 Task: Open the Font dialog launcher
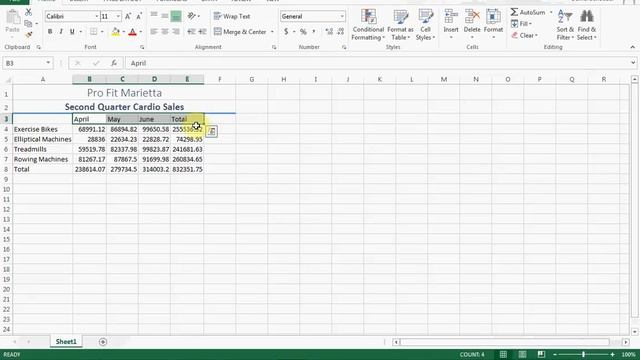[142, 47]
